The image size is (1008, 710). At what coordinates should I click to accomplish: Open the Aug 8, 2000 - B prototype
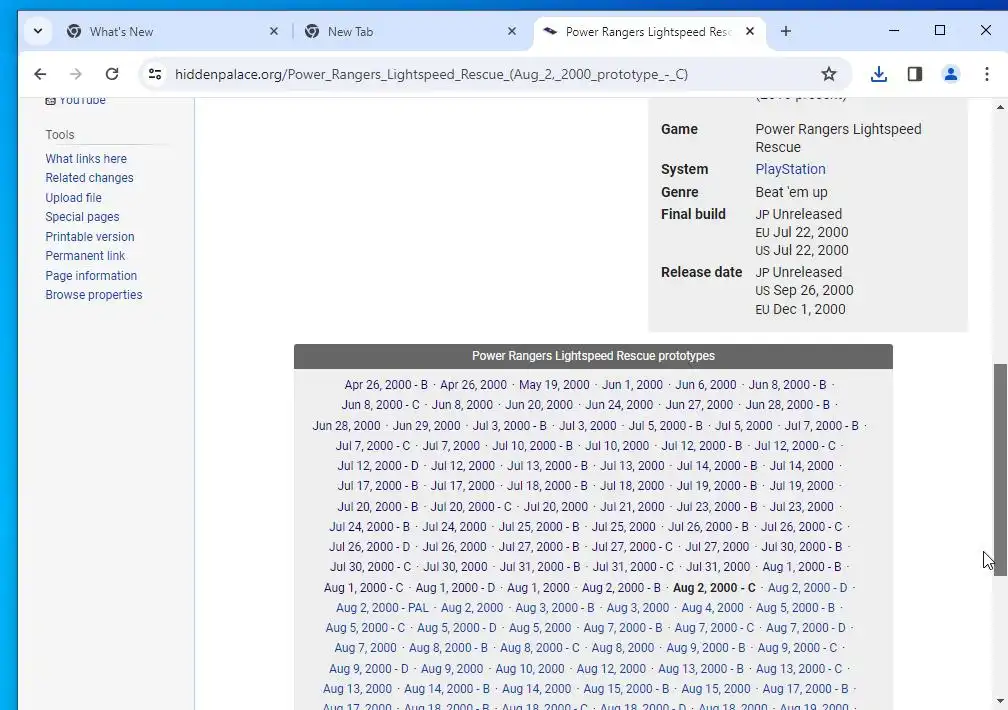coord(448,648)
